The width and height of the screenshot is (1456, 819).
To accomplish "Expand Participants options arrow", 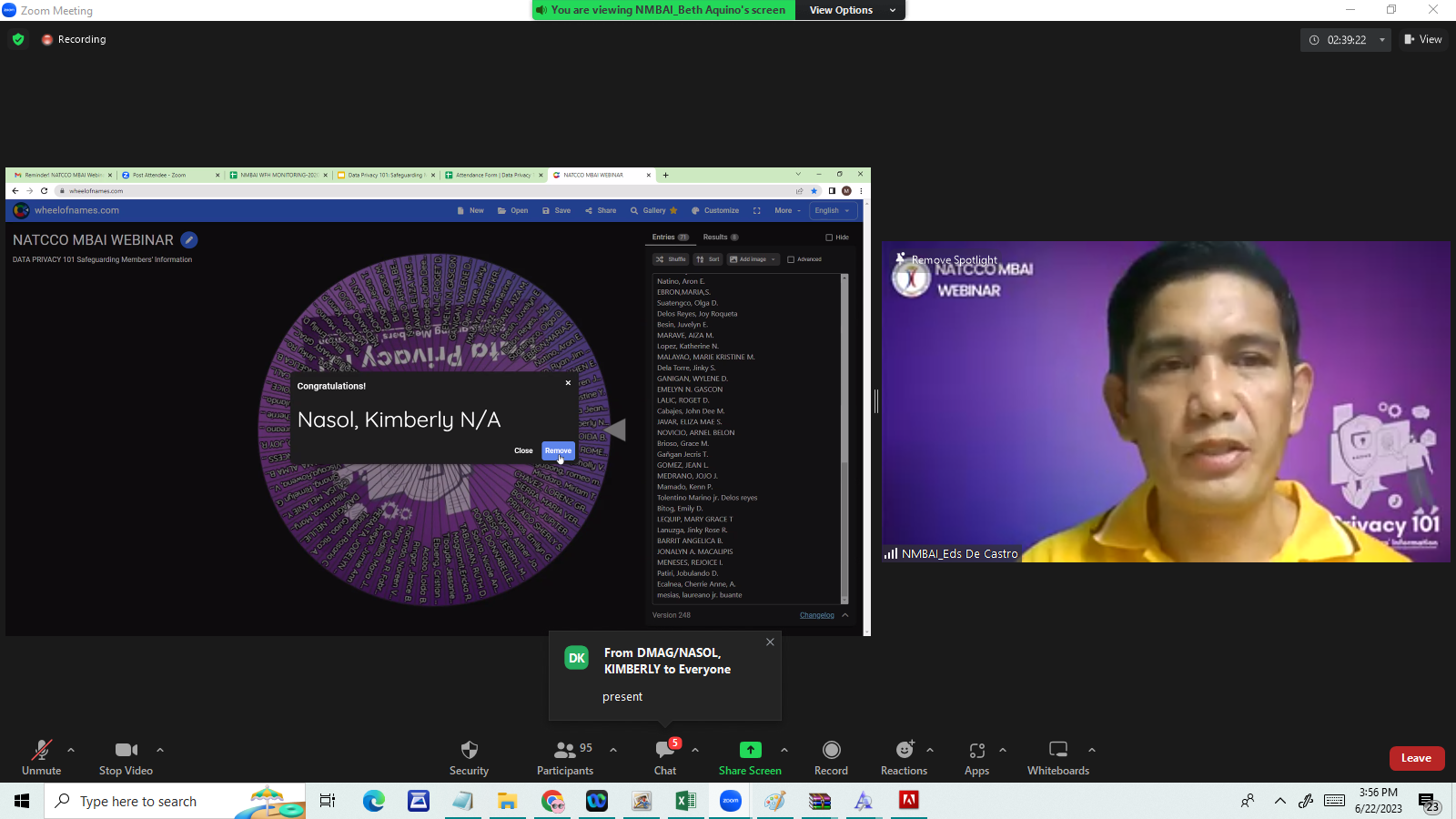I will 613,750.
